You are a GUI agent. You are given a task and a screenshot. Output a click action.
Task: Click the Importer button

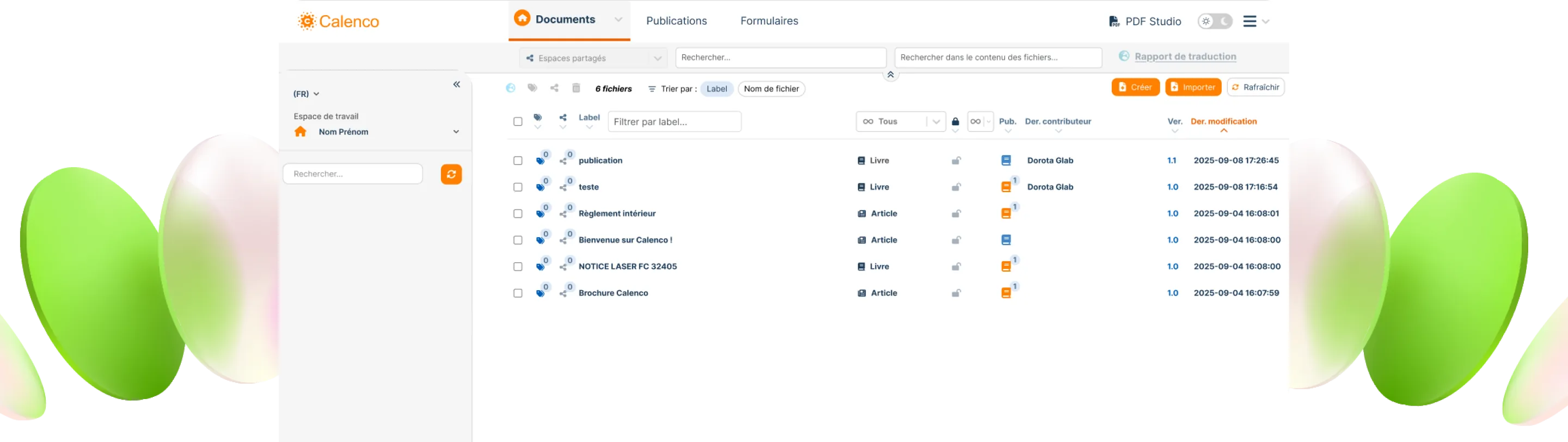pos(1192,88)
